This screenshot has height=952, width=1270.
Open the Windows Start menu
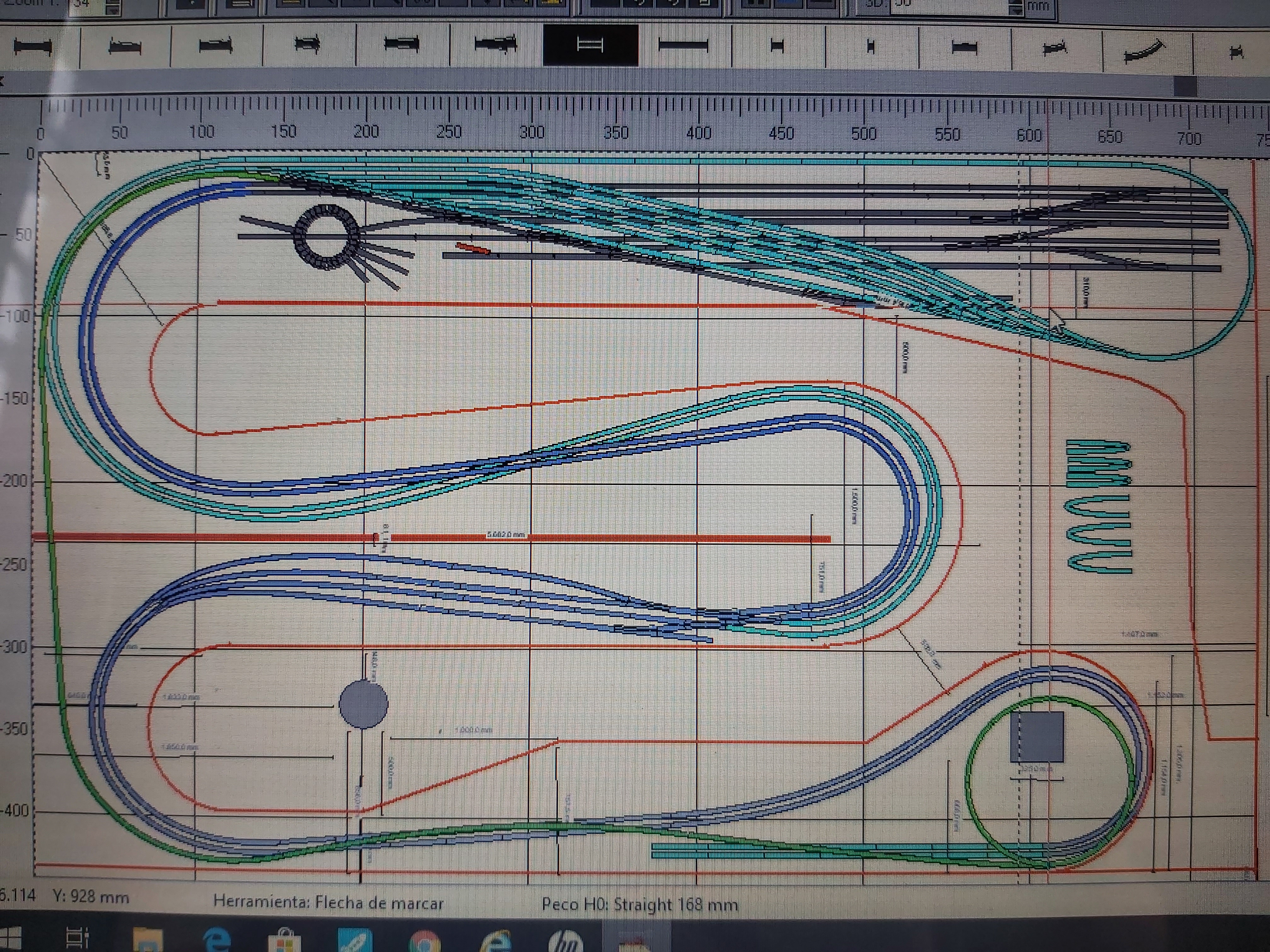(10, 938)
